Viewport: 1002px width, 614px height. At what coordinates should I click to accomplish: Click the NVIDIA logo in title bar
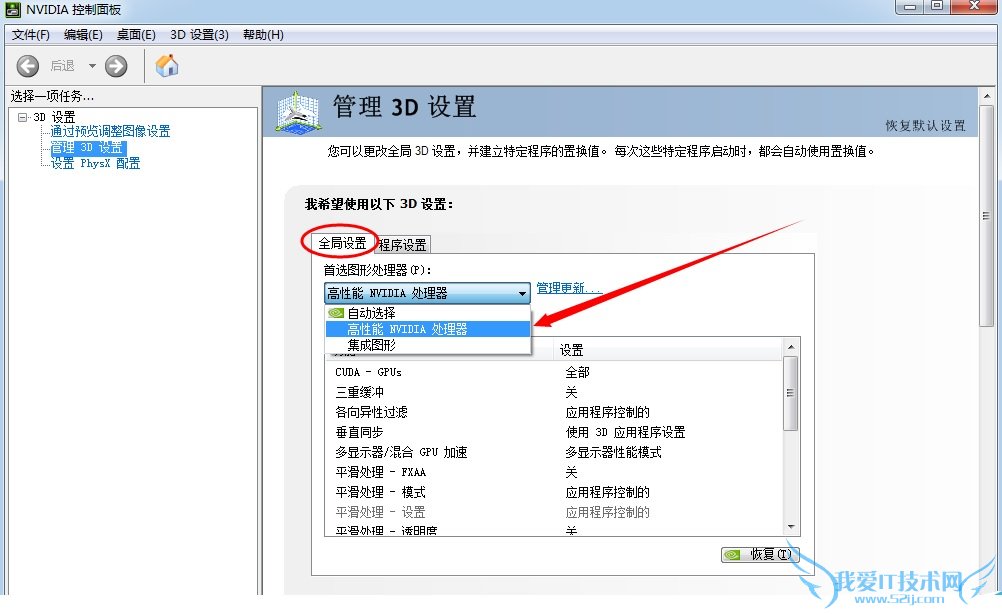(12, 9)
